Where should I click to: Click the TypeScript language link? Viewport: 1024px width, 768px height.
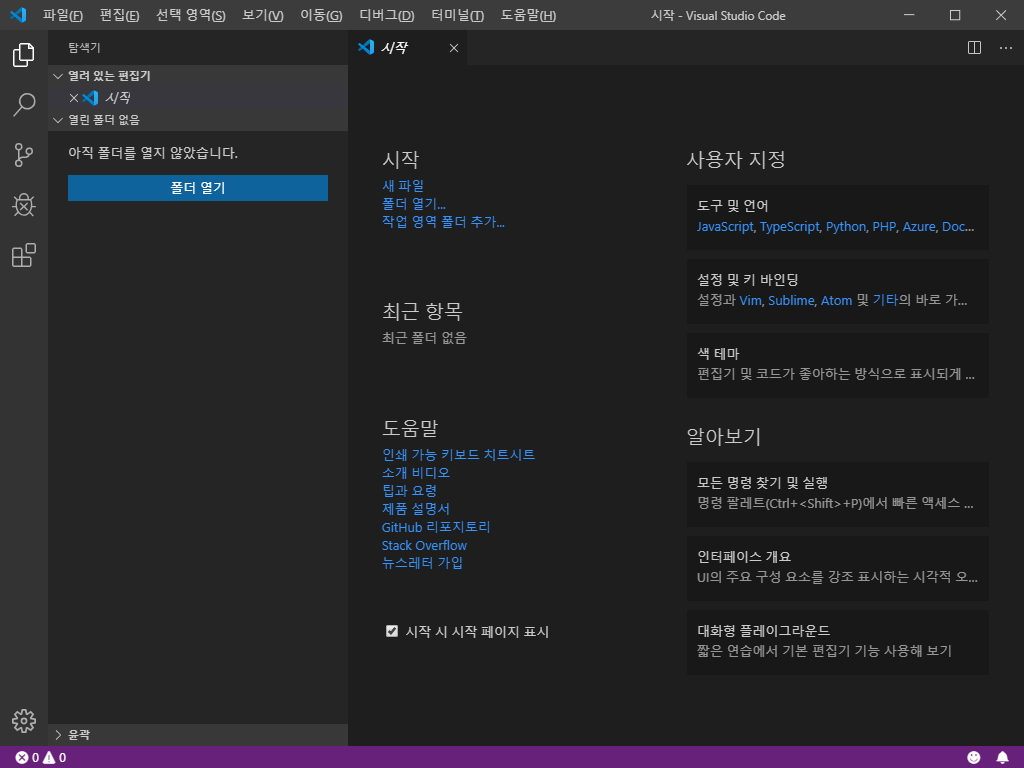(790, 227)
